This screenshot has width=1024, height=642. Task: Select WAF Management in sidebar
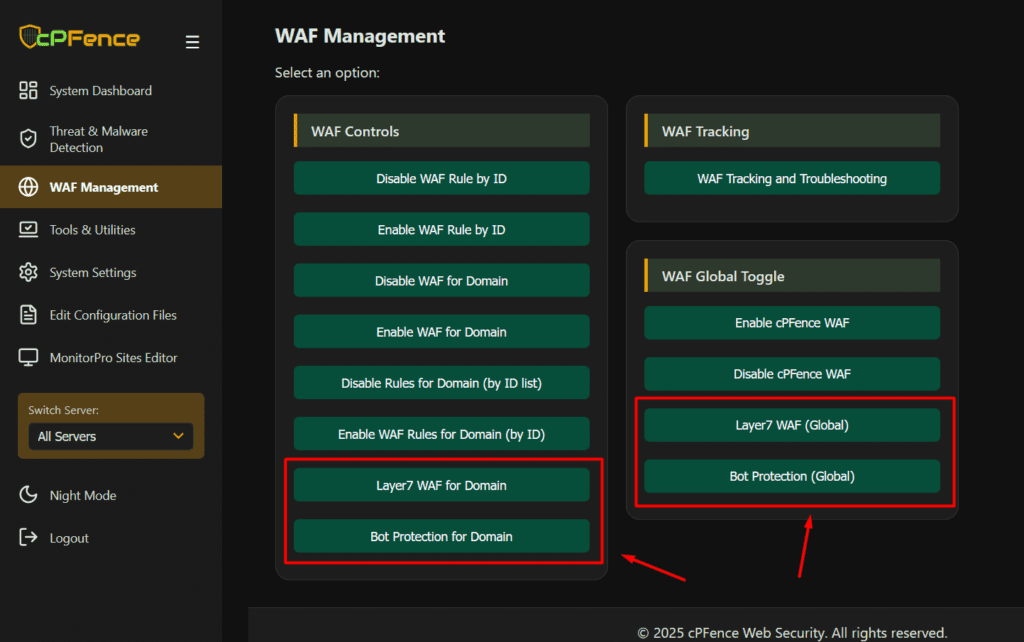[x=111, y=187]
